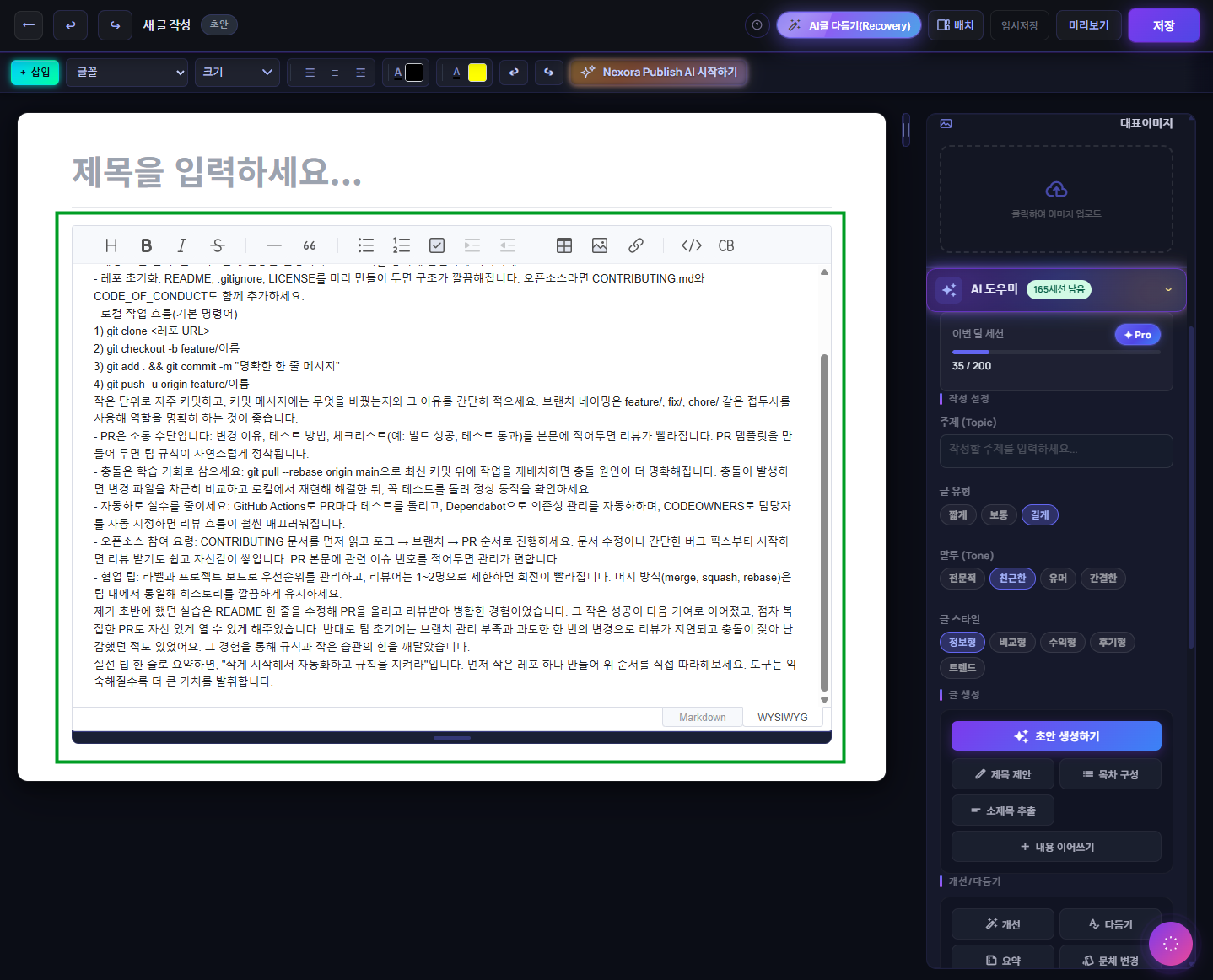Click the inline code icon

692,245
